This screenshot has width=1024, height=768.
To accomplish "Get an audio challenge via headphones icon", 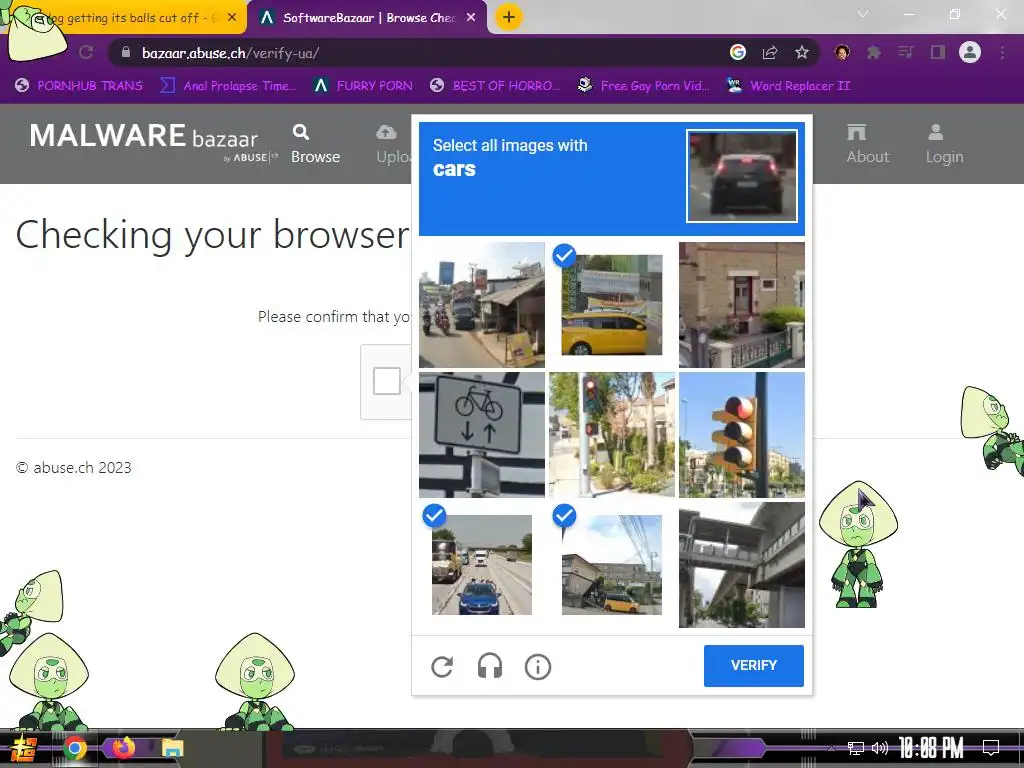I will [x=490, y=666].
